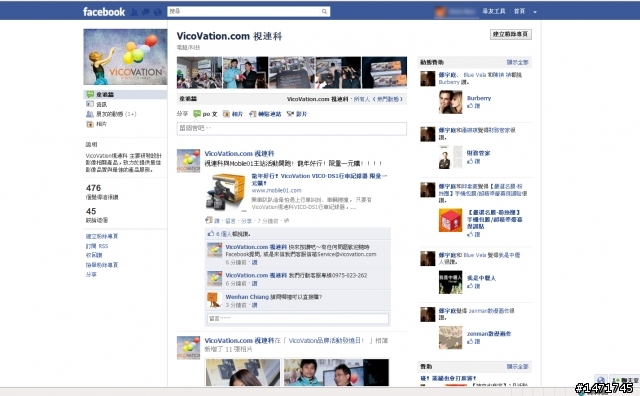
Task: Select the 相片 photo share option
Action: click(x=233, y=114)
